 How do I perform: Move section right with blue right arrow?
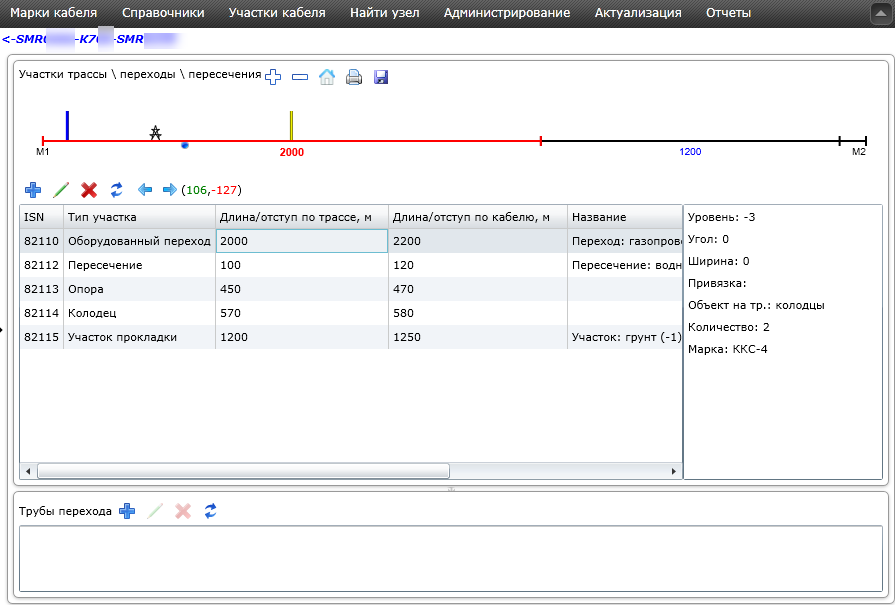(170, 189)
